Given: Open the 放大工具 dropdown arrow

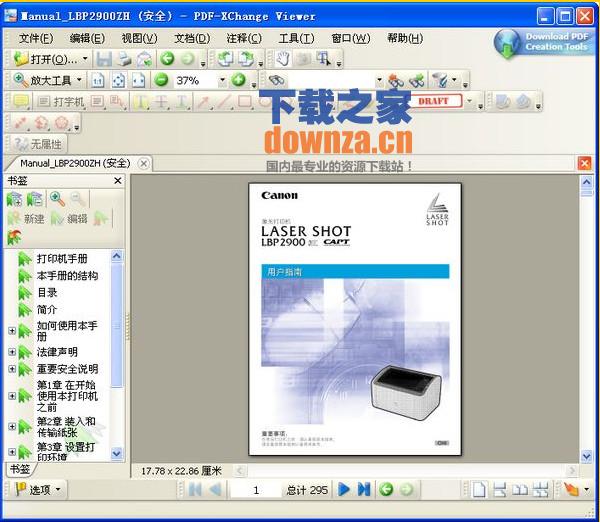Looking at the screenshot, I should coord(79,80).
